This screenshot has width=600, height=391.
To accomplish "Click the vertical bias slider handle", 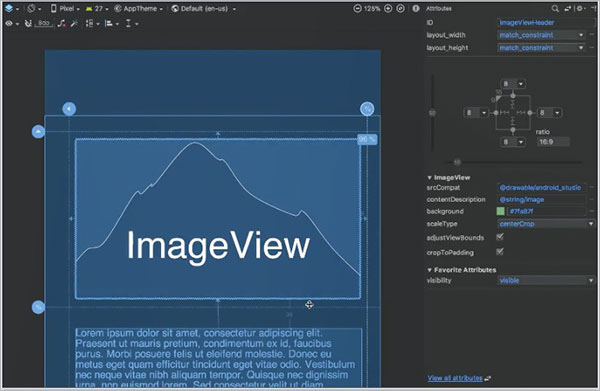I will [432, 113].
